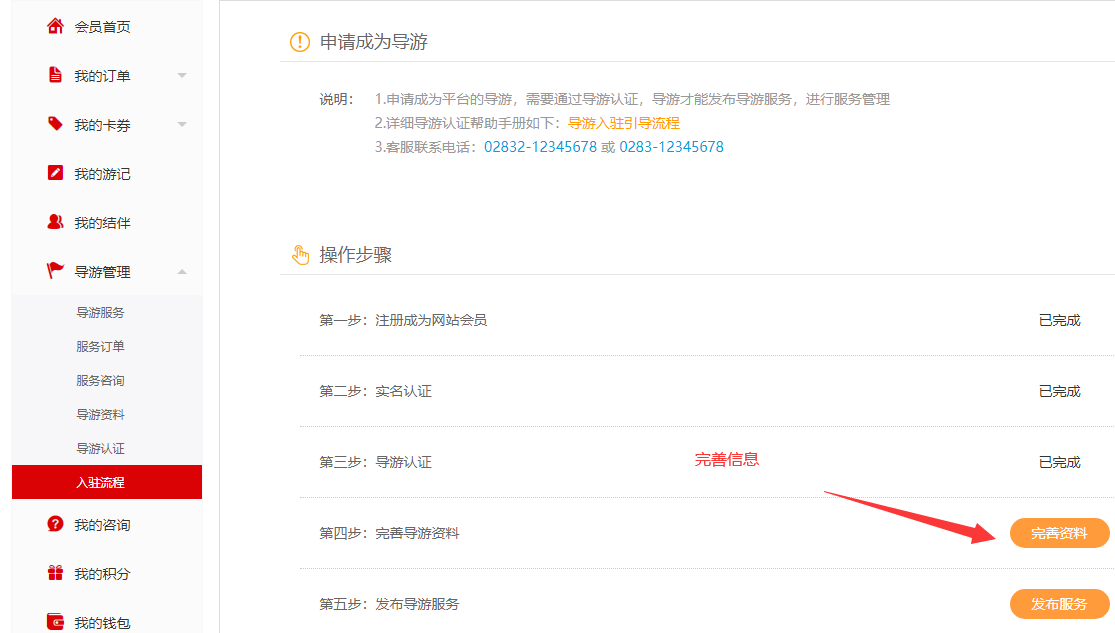Screen dimensions: 1115x633
Task: Click the flag icon for 导游管理
Action: coord(55,271)
